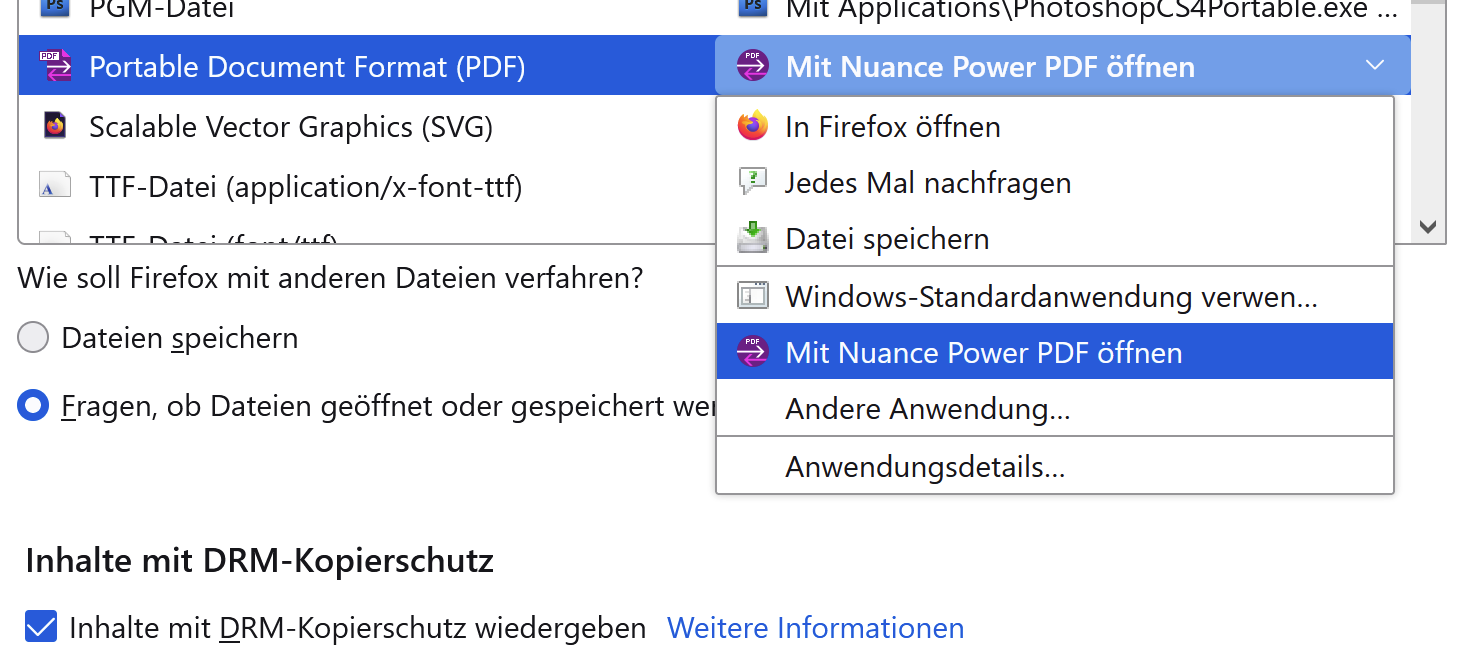Click the PDF file type icon
The height and width of the screenshot is (659, 1481).
click(56, 66)
